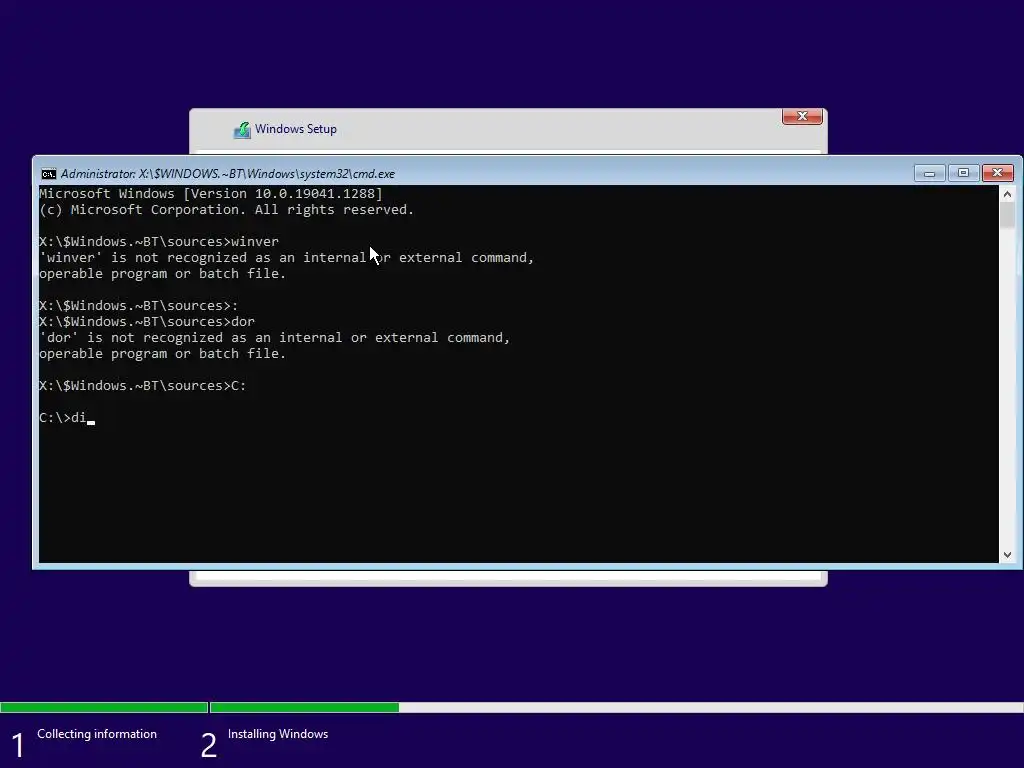Image resolution: width=1024 pixels, height=768 pixels.
Task: Click the 'Collecting information' step label
Action: point(97,734)
